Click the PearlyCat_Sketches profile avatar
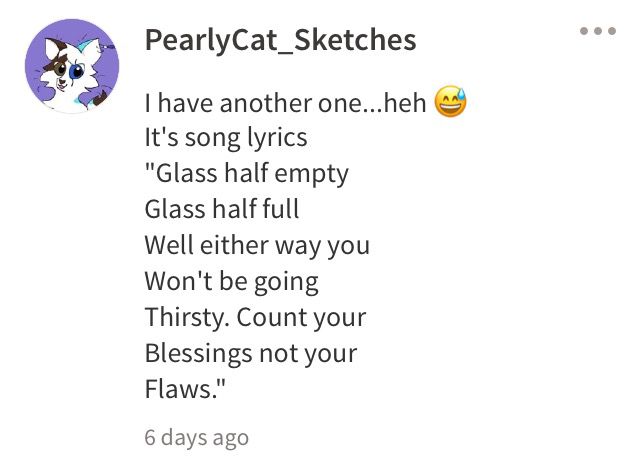Viewport: 640px width, 476px height. (x=72, y=66)
